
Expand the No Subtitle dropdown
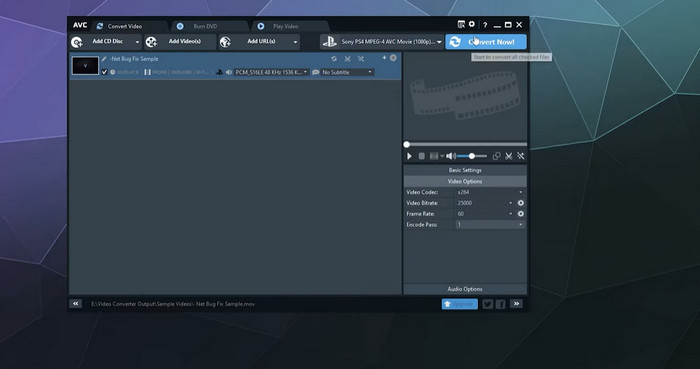pyautogui.click(x=346, y=72)
